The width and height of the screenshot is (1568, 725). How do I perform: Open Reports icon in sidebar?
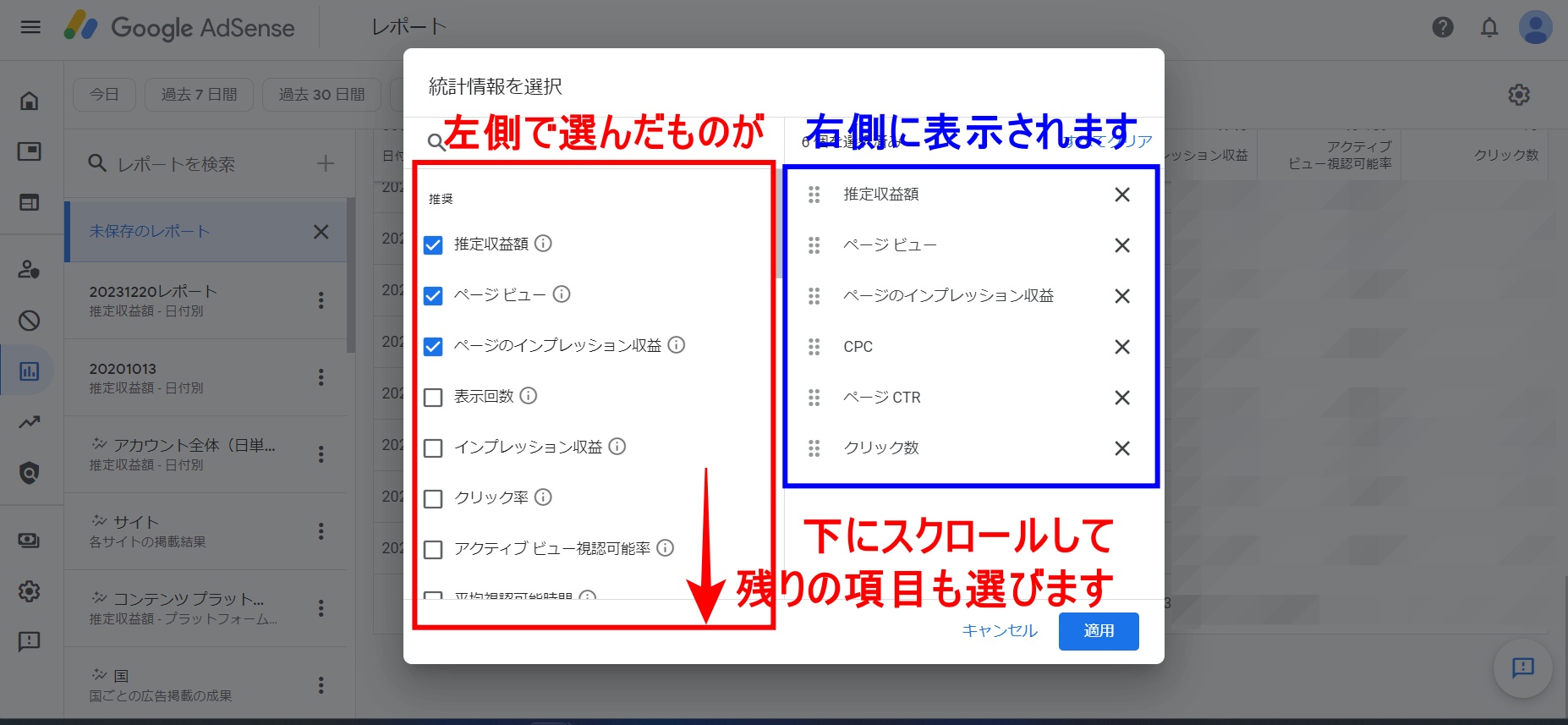click(x=30, y=371)
